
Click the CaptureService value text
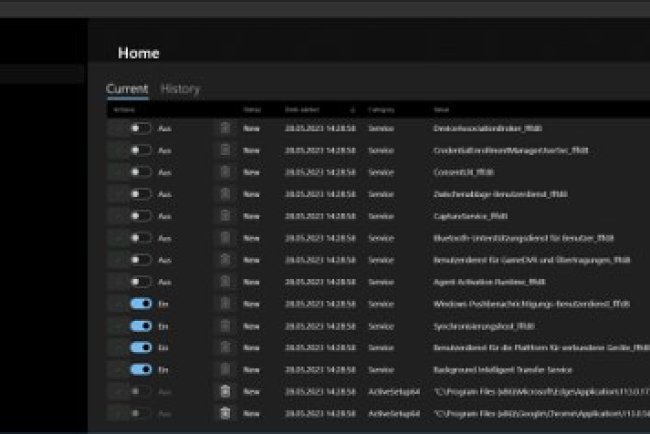471,216
